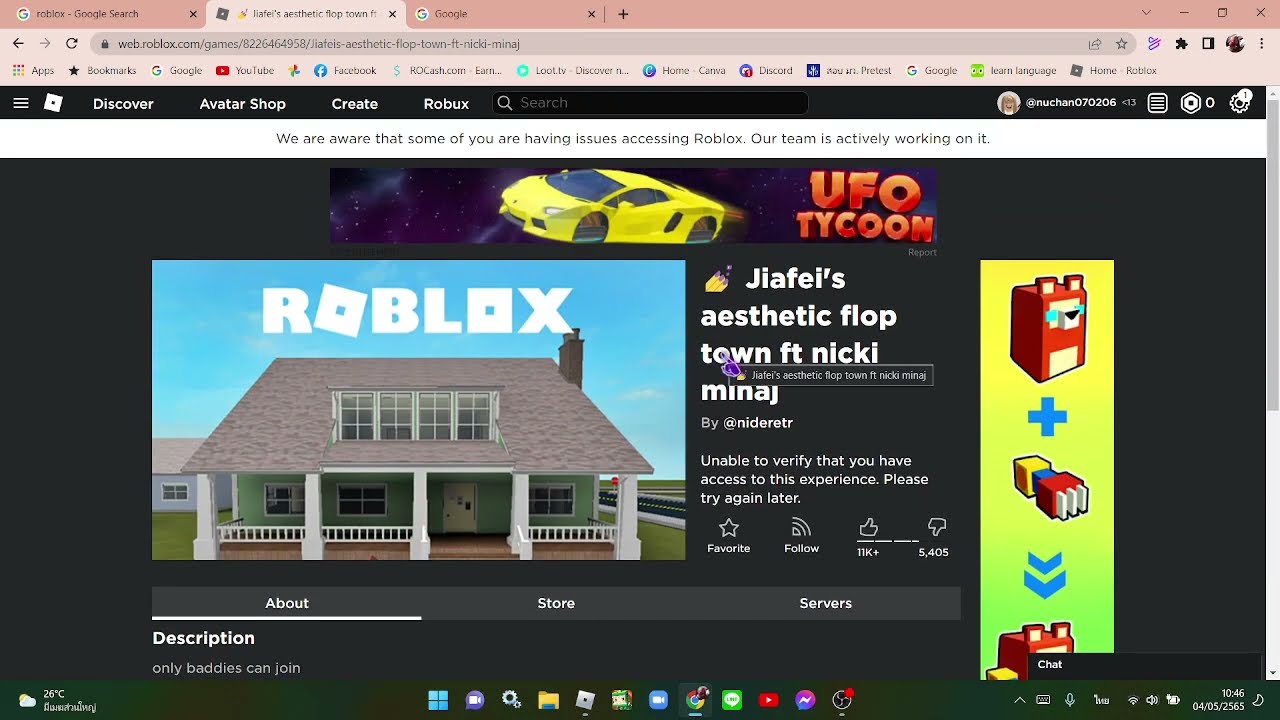Open LINE app from taskbar
The height and width of the screenshot is (720, 1280).
(732, 700)
